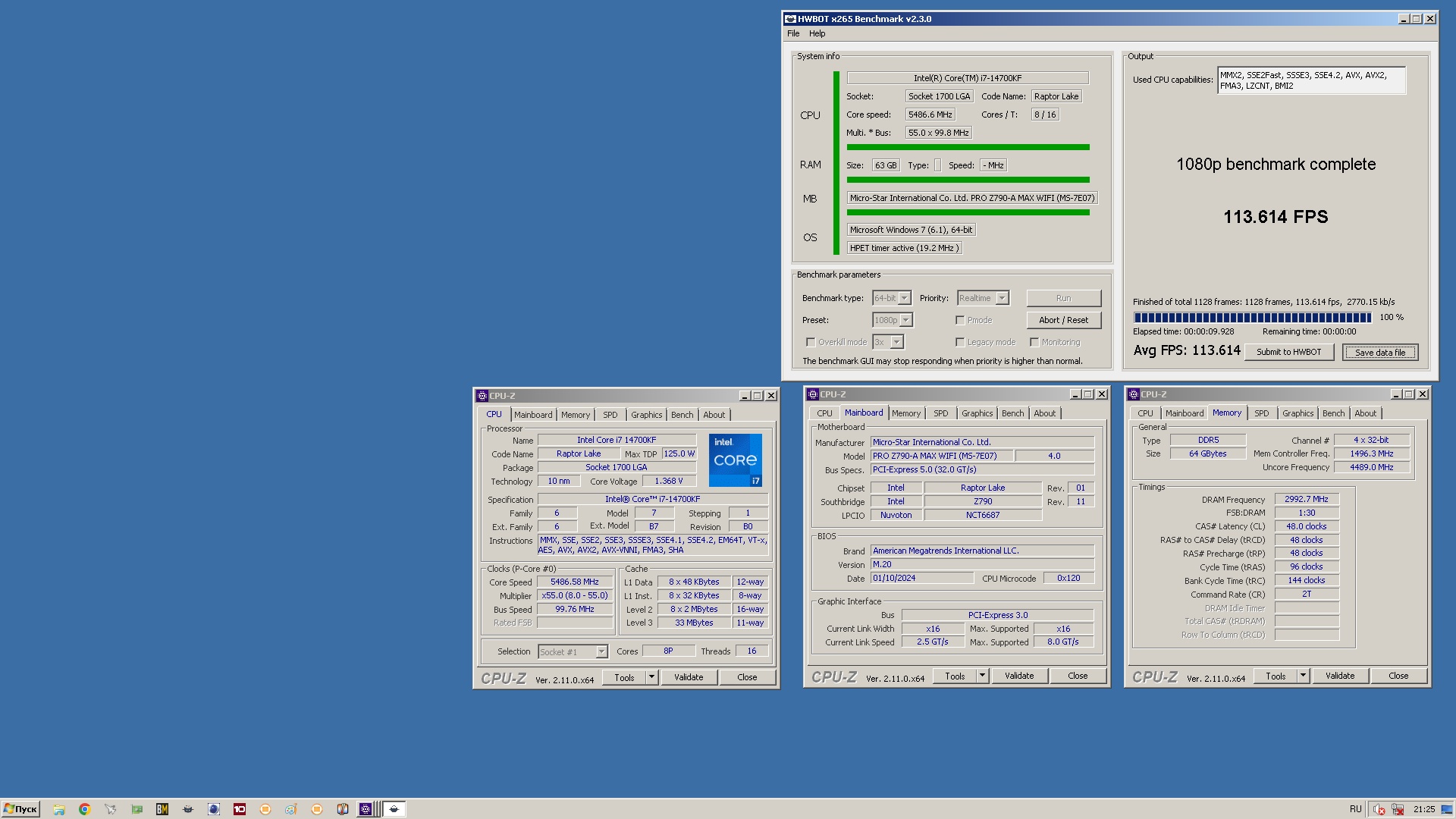Click Save data file button
1456x819 pixels.
click(x=1379, y=352)
